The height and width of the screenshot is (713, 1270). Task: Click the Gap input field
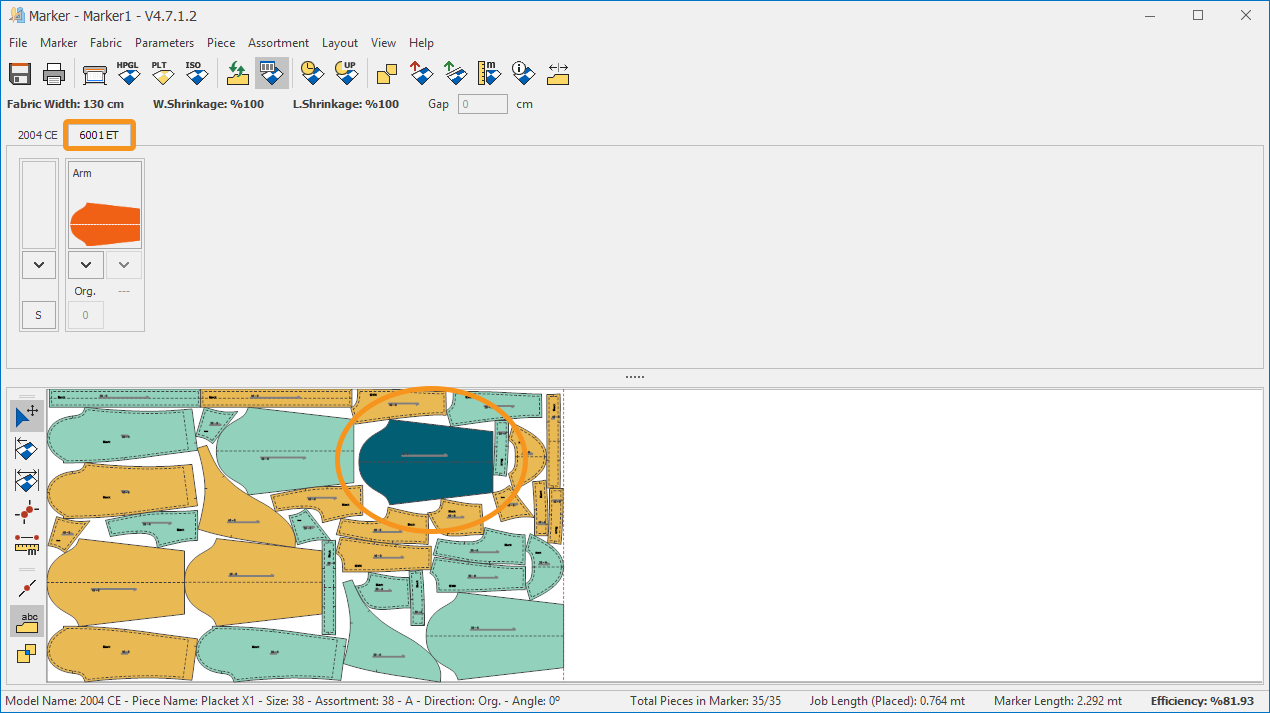[483, 104]
